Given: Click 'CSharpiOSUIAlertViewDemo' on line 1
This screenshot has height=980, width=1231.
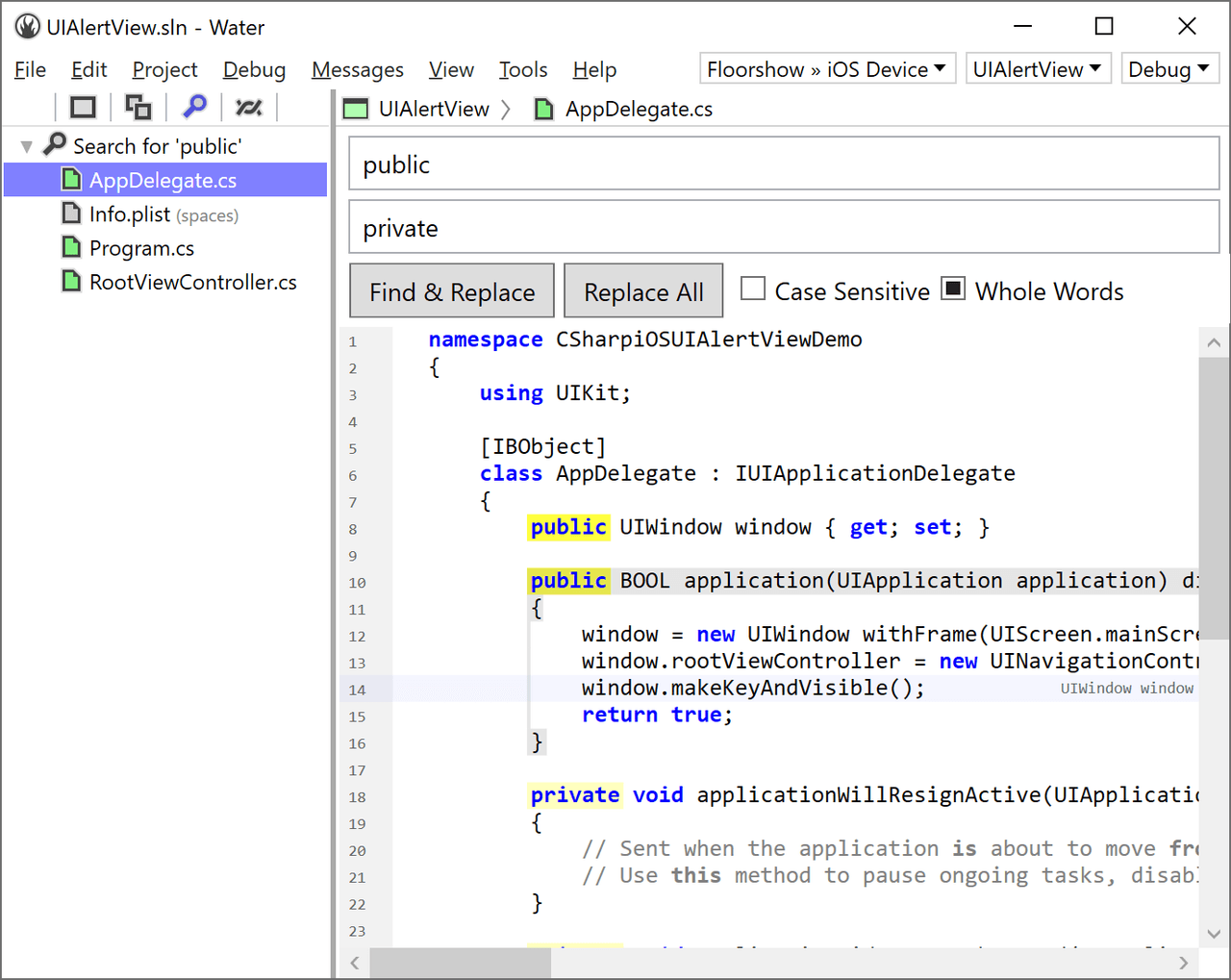Looking at the screenshot, I should [x=709, y=339].
